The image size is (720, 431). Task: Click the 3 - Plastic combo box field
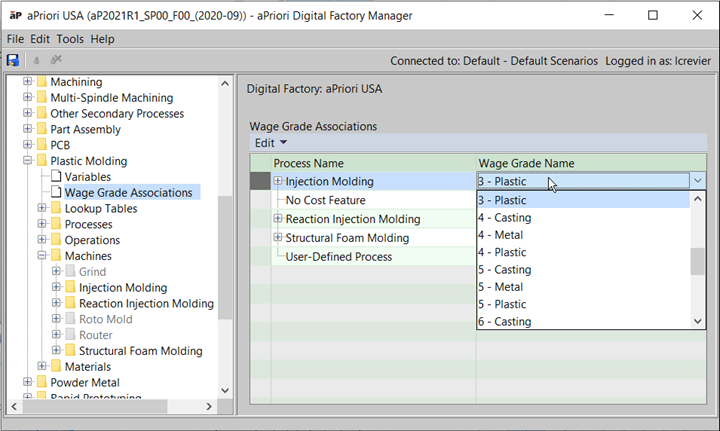(x=583, y=181)
